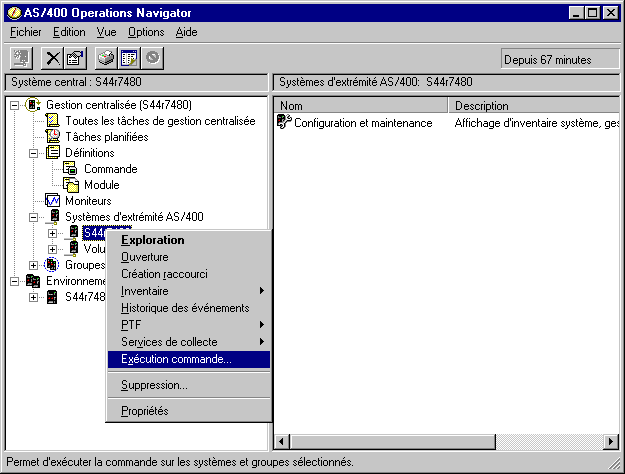Open Services de collecte submenu entry
The image size is (625, 474).
click(189, 342)
